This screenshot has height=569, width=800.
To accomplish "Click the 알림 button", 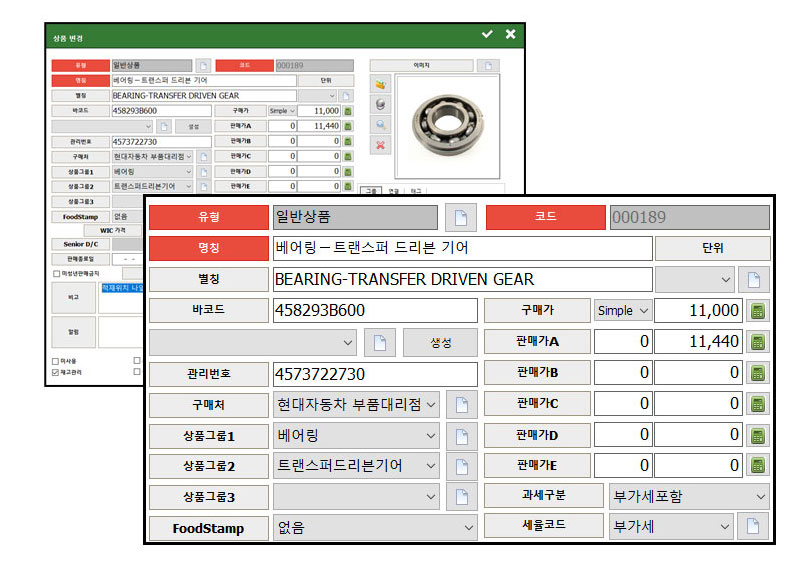I will click(x=73, y=332).
